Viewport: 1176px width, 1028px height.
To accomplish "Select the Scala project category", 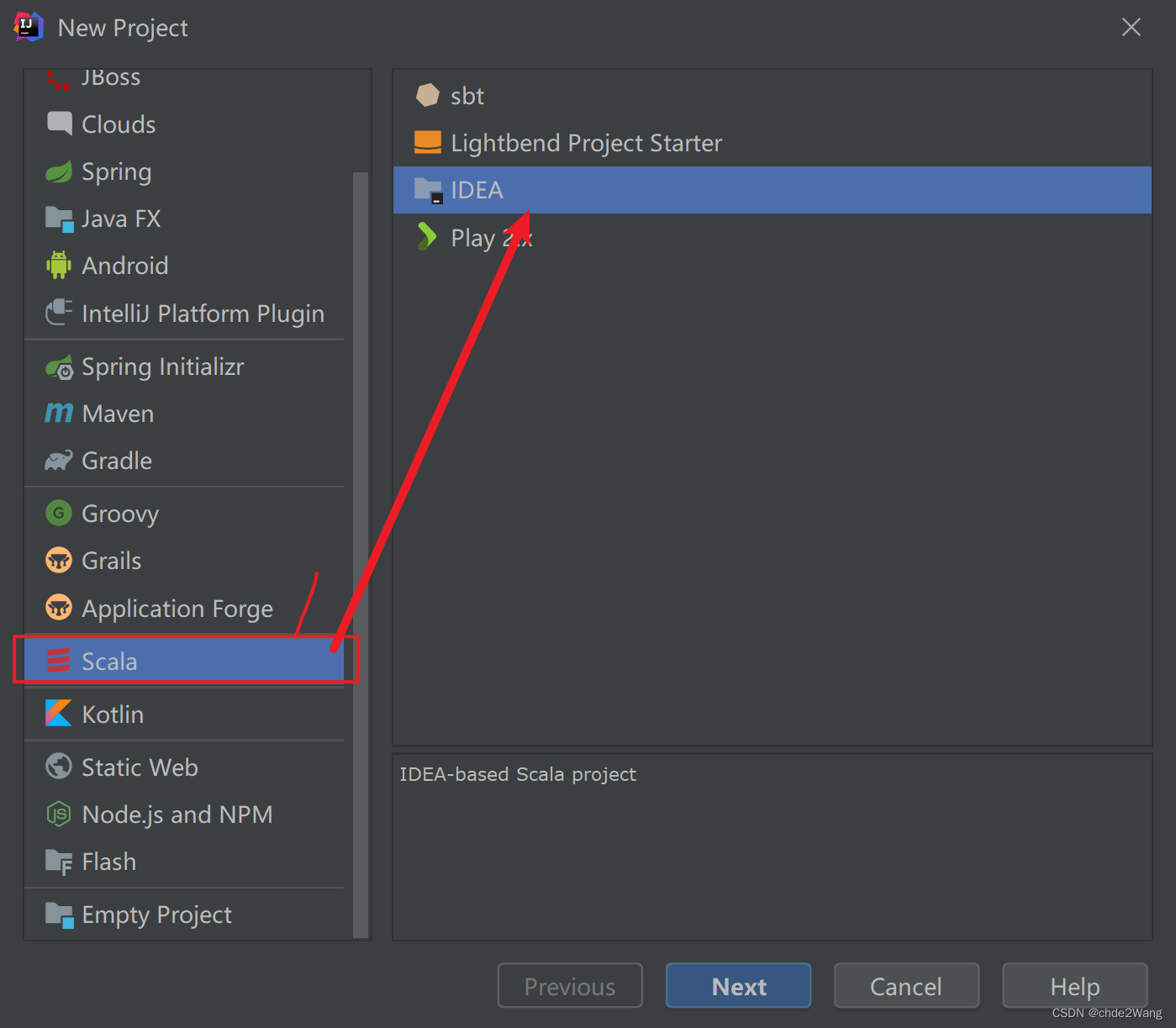I will 185,661.
